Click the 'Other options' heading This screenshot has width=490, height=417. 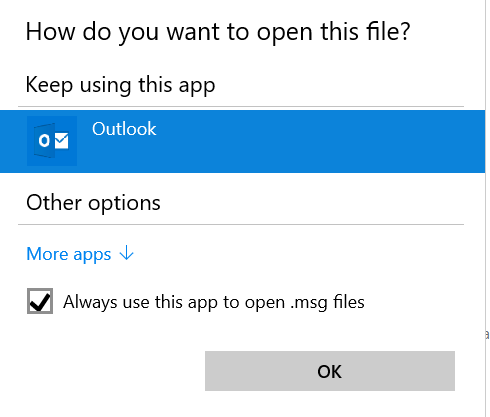pos(93,203)
